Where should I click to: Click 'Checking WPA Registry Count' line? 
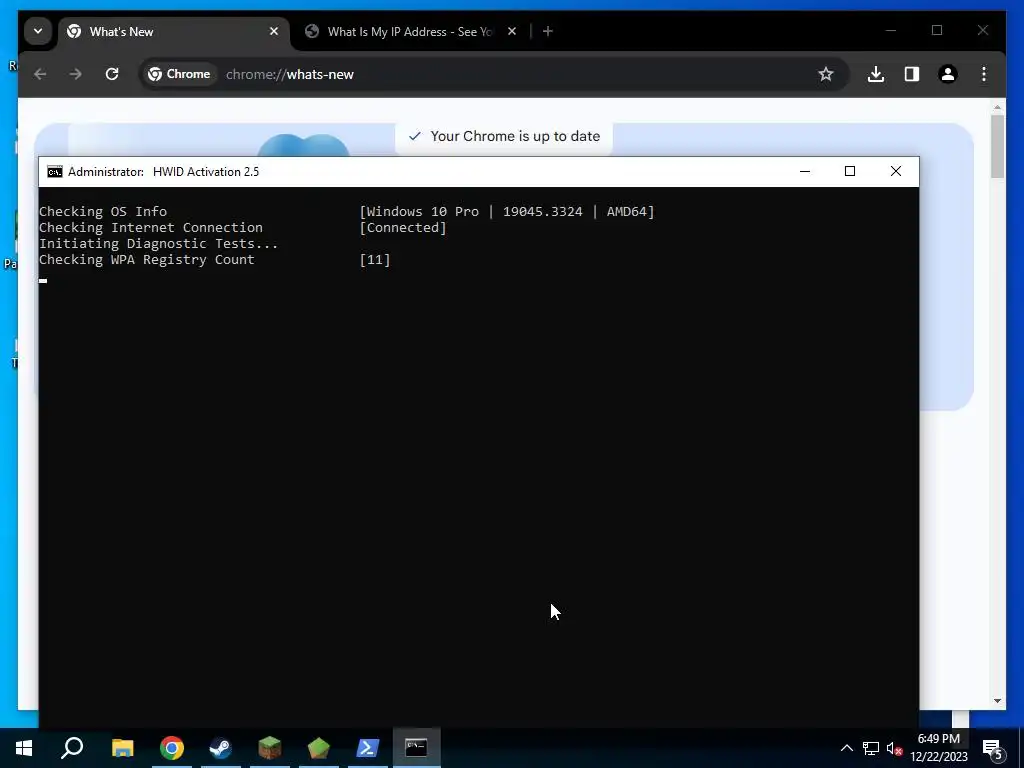coord(147,260)
